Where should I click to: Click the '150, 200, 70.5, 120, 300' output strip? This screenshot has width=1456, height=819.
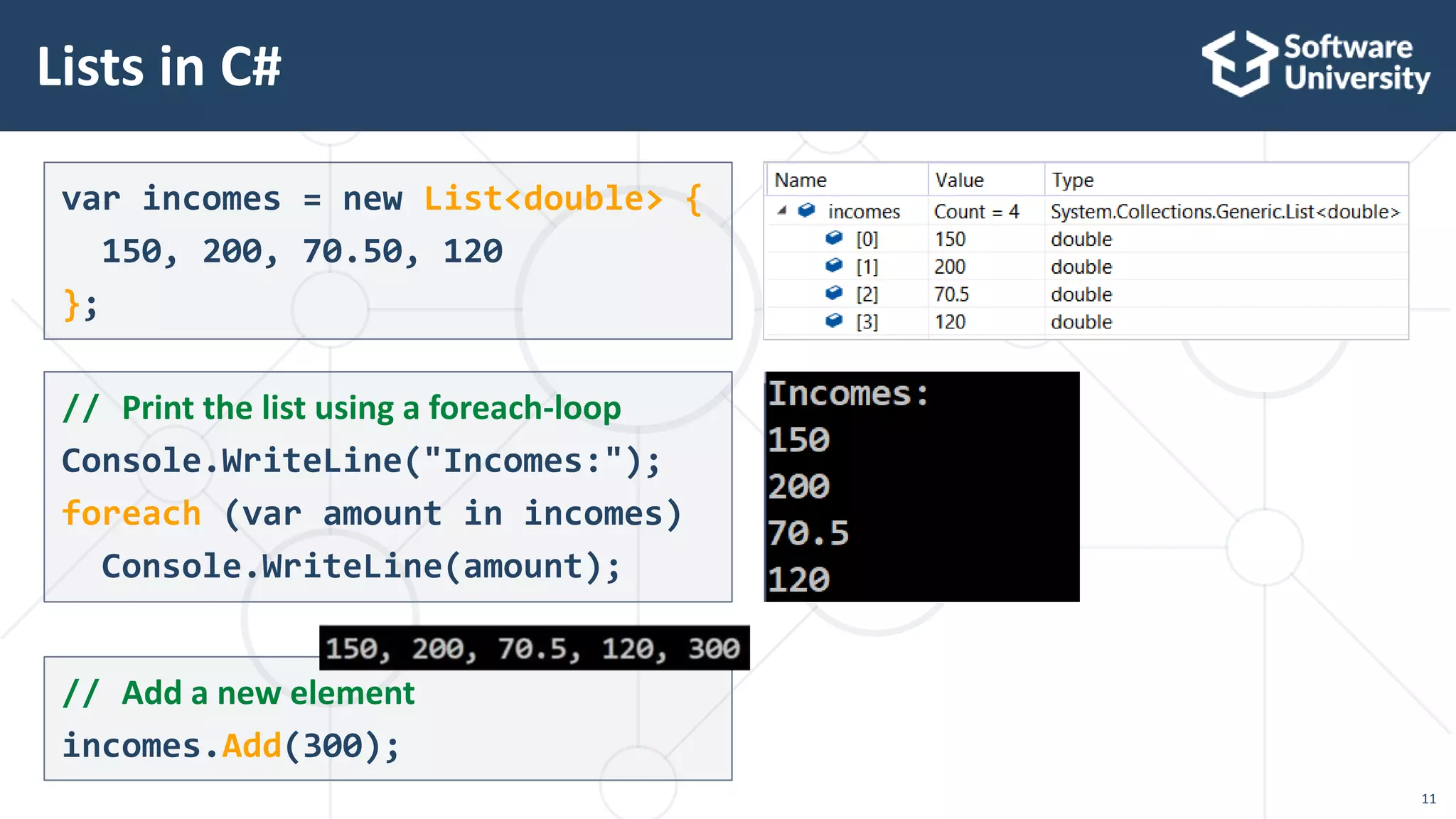click(535, 648)
